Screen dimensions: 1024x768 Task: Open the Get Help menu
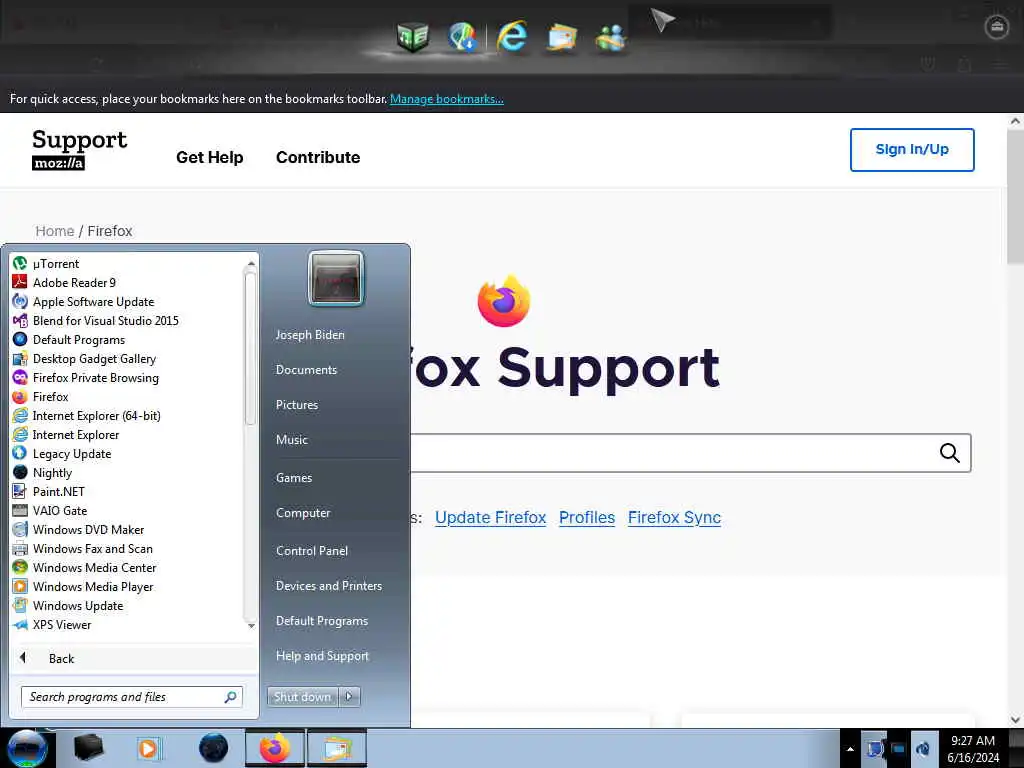[210, 157]
